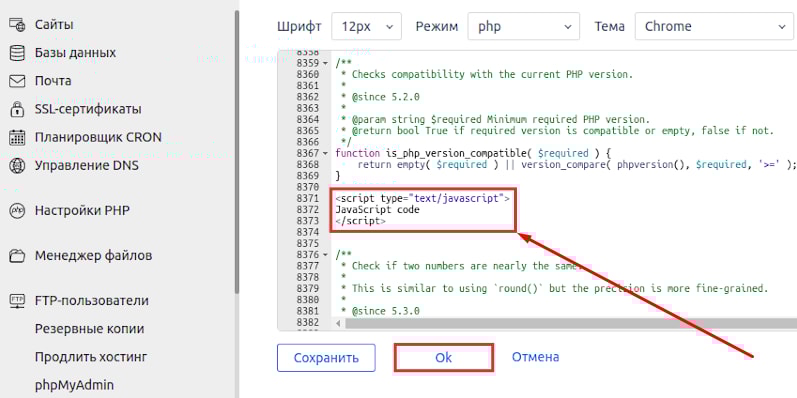The width and height of the screenshot is (797, 398).
Task: Click the Отмена link
Action: pos(535,357)
